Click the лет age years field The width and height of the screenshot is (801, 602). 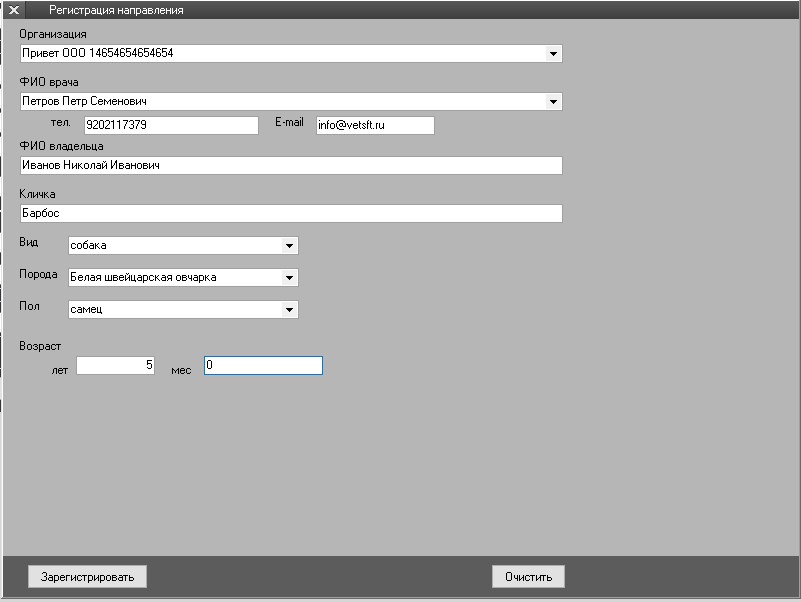point(115,366)
